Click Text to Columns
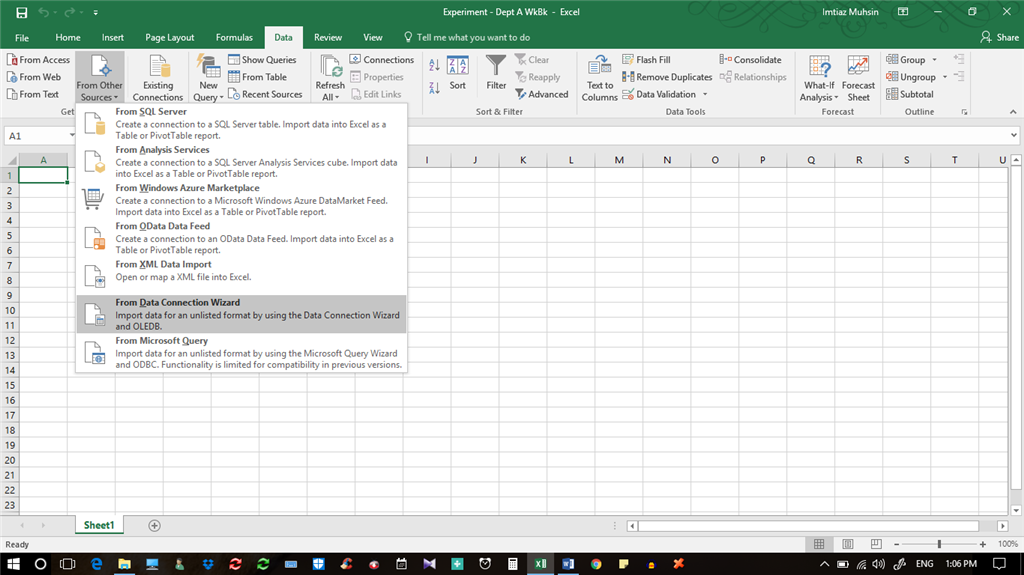Image resolution: width=1024 pixels, height=575 pixels. 600,78
